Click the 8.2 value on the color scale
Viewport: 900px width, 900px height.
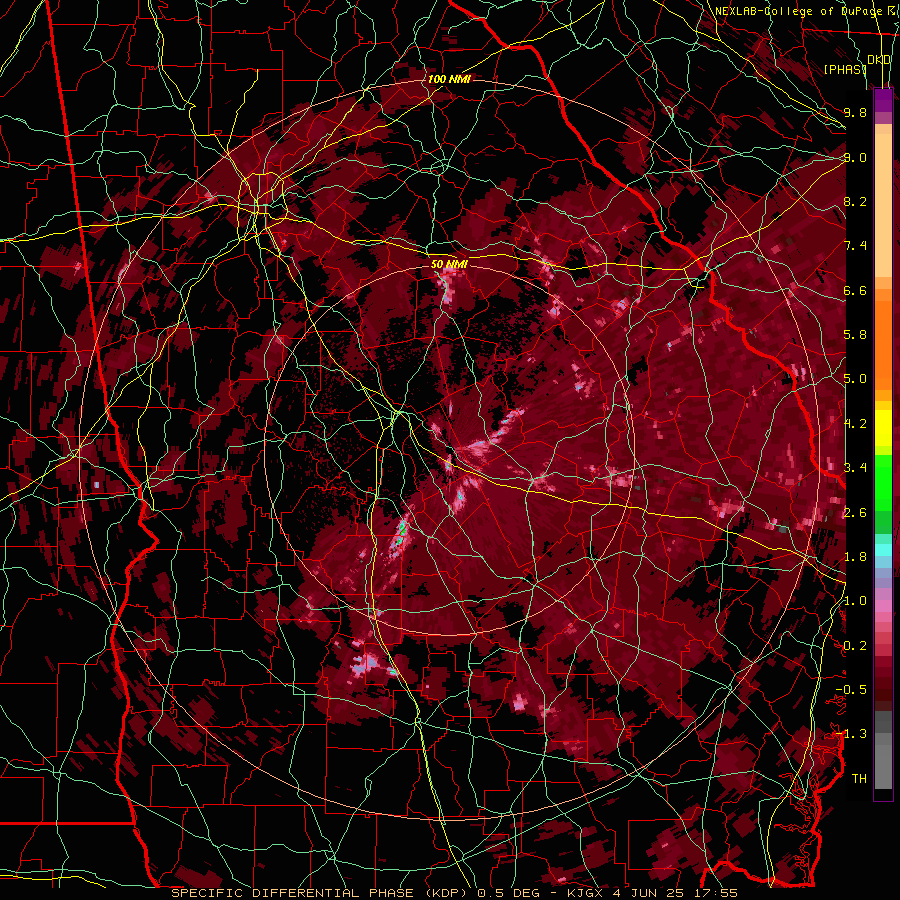(x=855, y=201)
